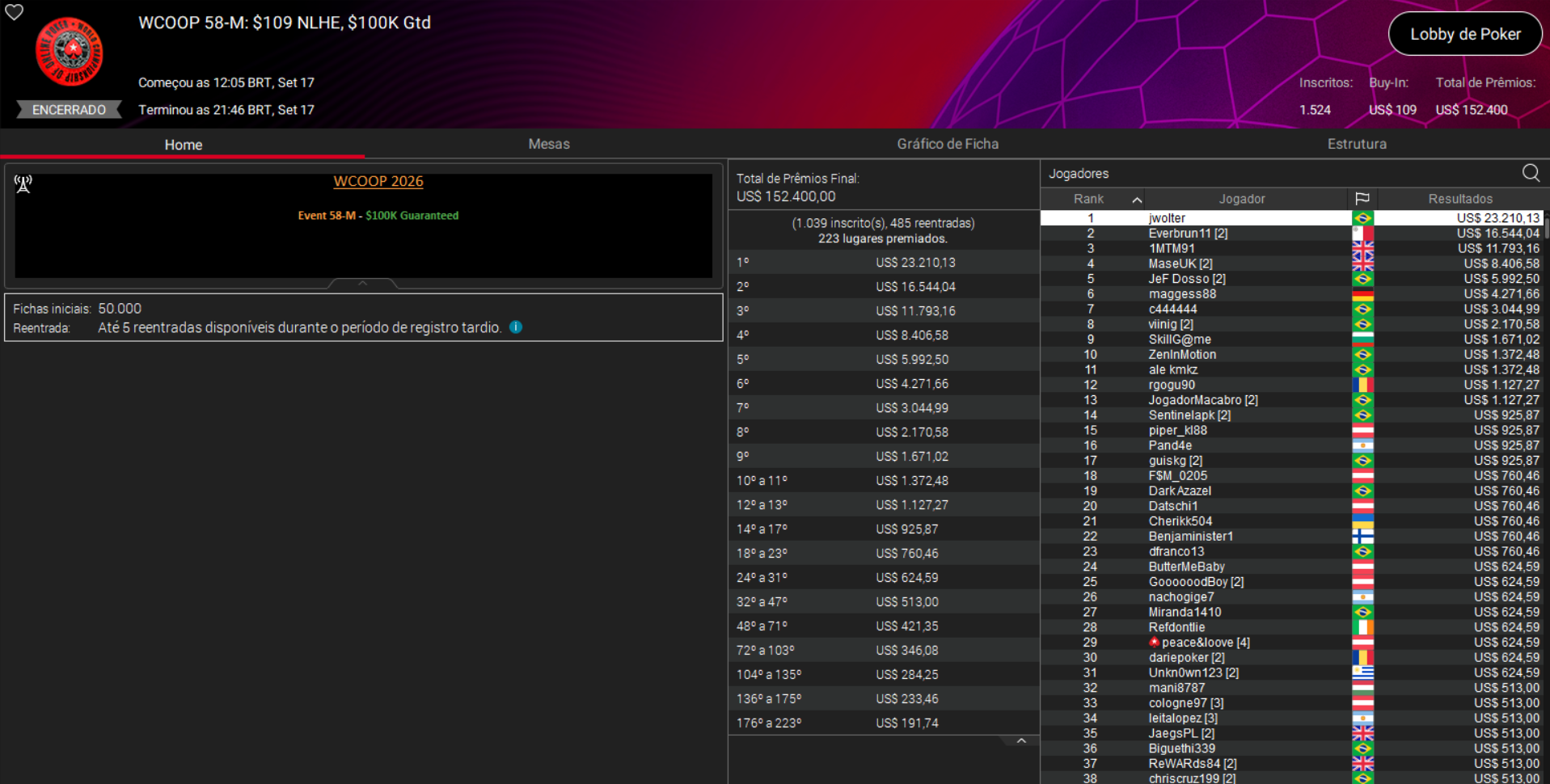Select player row nachogige7
The width and height of the screenshot is (1550, 784).
point(1291,597)
